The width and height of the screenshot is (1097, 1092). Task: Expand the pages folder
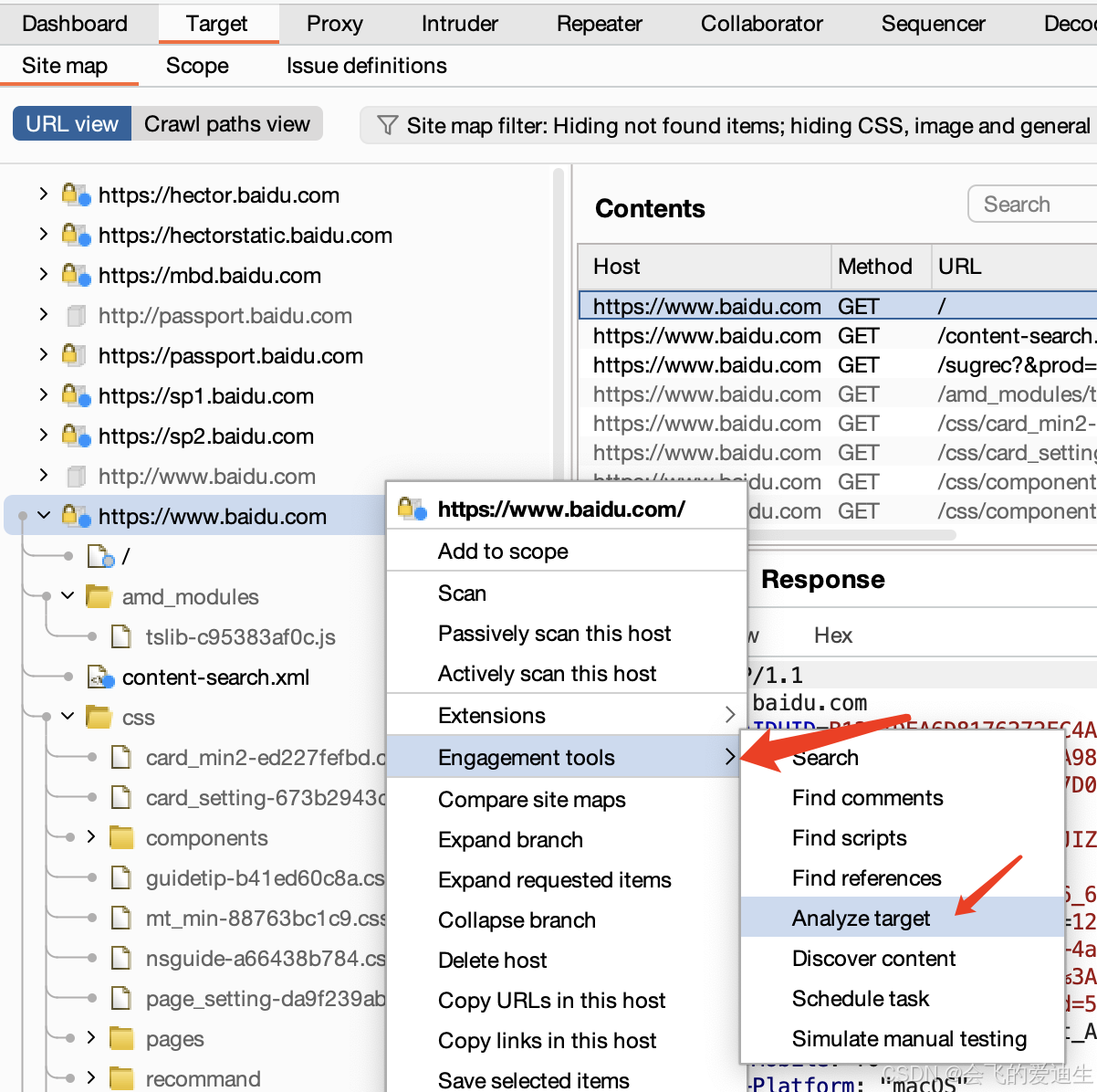[90, 1037]
